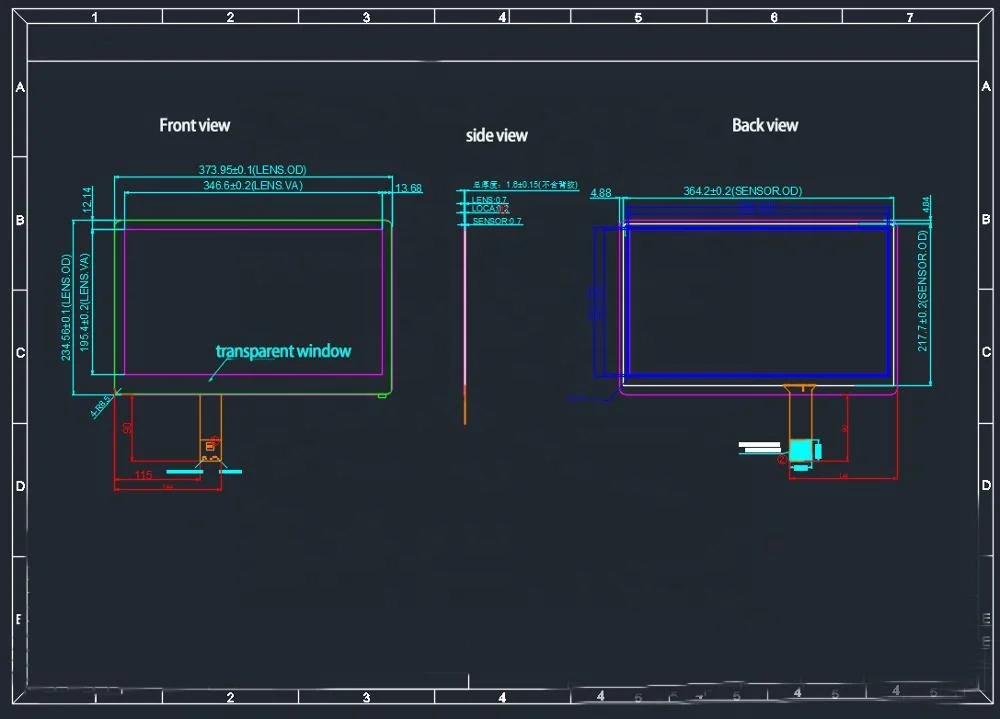Pick the '4-R8.5' corner radius note
The width and height of the screenshot is (1000, 719).
click(x=101, y=406)
